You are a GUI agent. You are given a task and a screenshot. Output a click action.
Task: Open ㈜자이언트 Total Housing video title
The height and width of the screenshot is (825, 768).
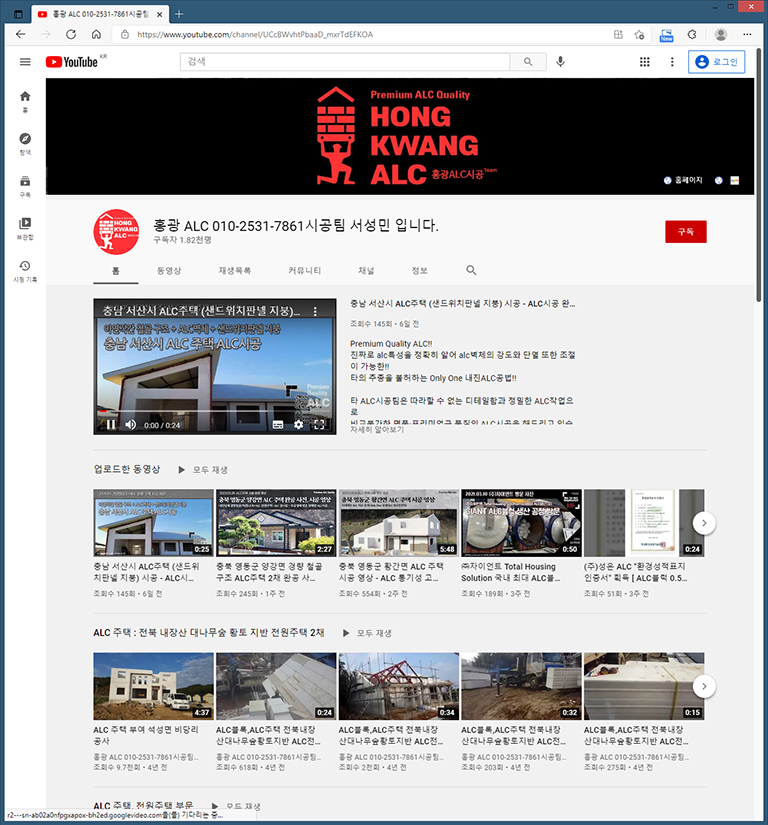click(x=510, y=572)
